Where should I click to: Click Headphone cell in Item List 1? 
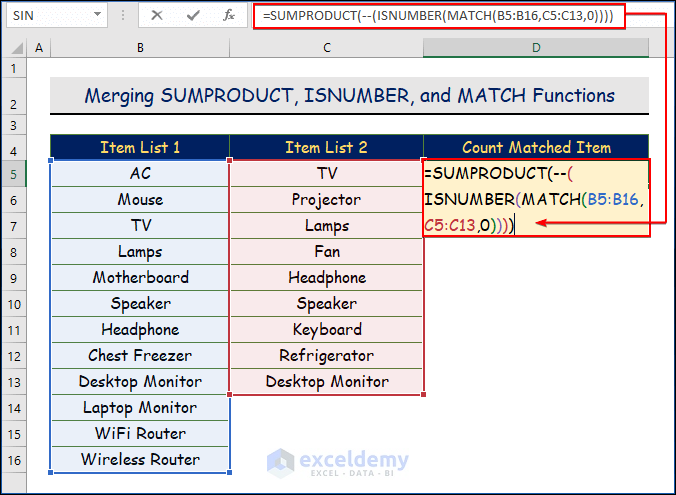[140, 329]
